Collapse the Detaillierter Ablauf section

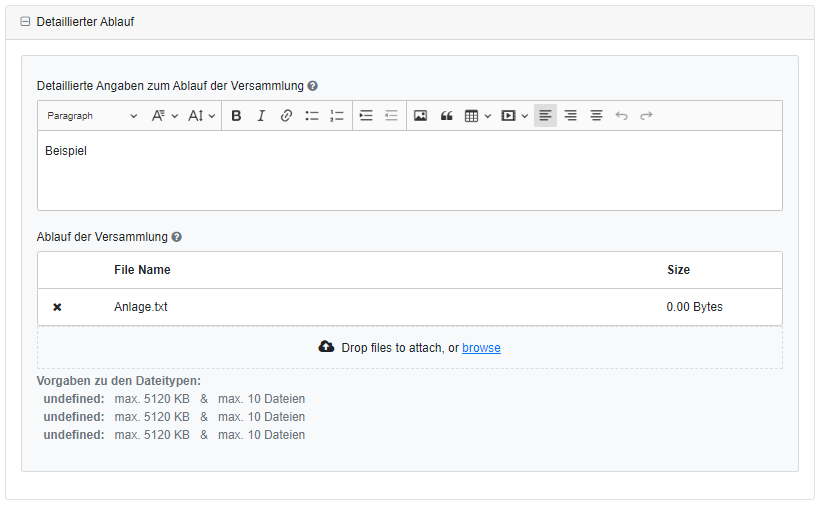click(25, 22)
